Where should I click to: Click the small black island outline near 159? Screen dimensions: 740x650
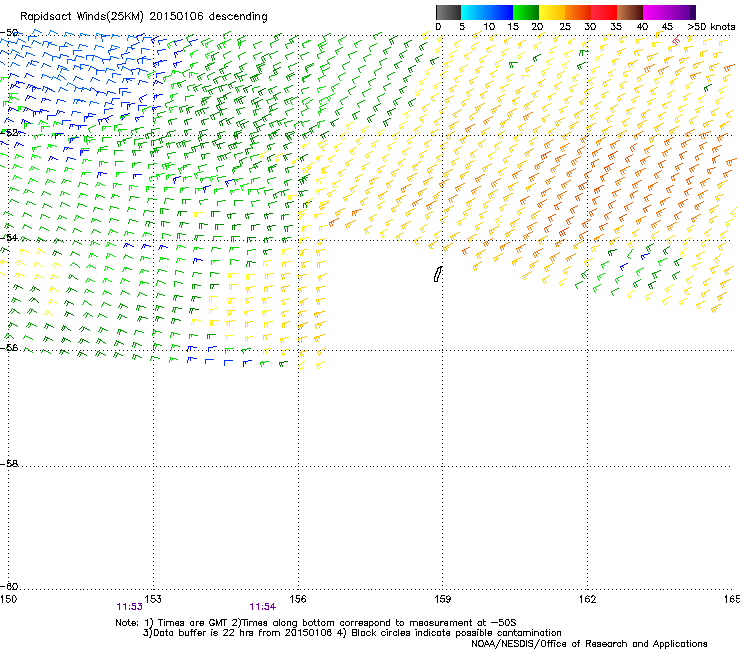click(438, 274)
